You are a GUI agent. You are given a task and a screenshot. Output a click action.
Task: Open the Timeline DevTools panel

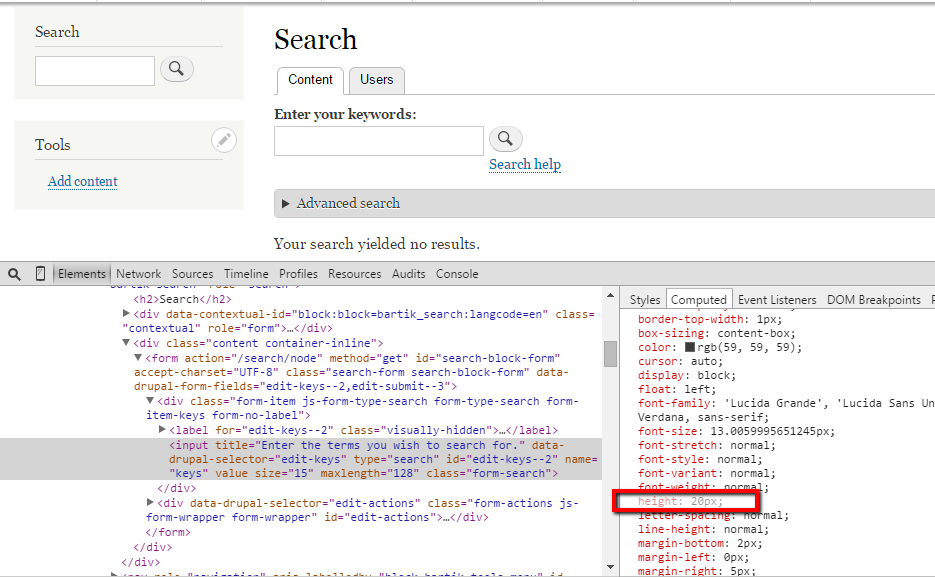click(x=246, y=274)
